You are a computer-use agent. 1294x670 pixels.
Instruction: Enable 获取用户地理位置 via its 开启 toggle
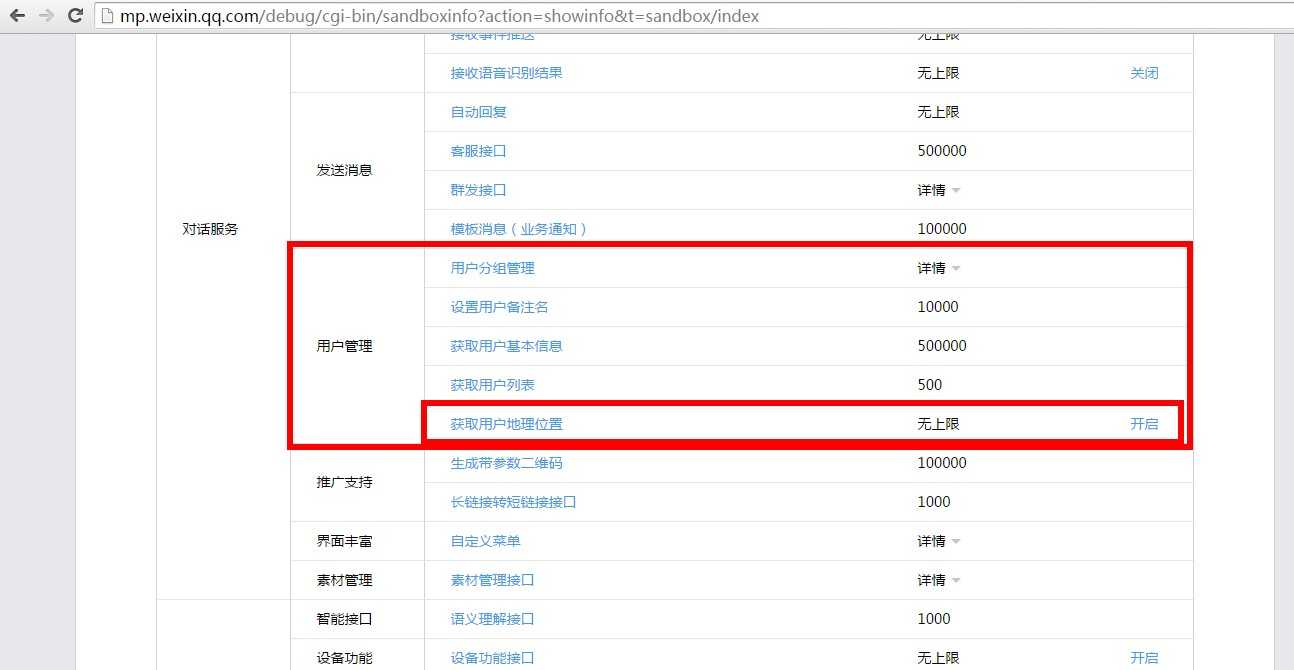[1145, 423]
